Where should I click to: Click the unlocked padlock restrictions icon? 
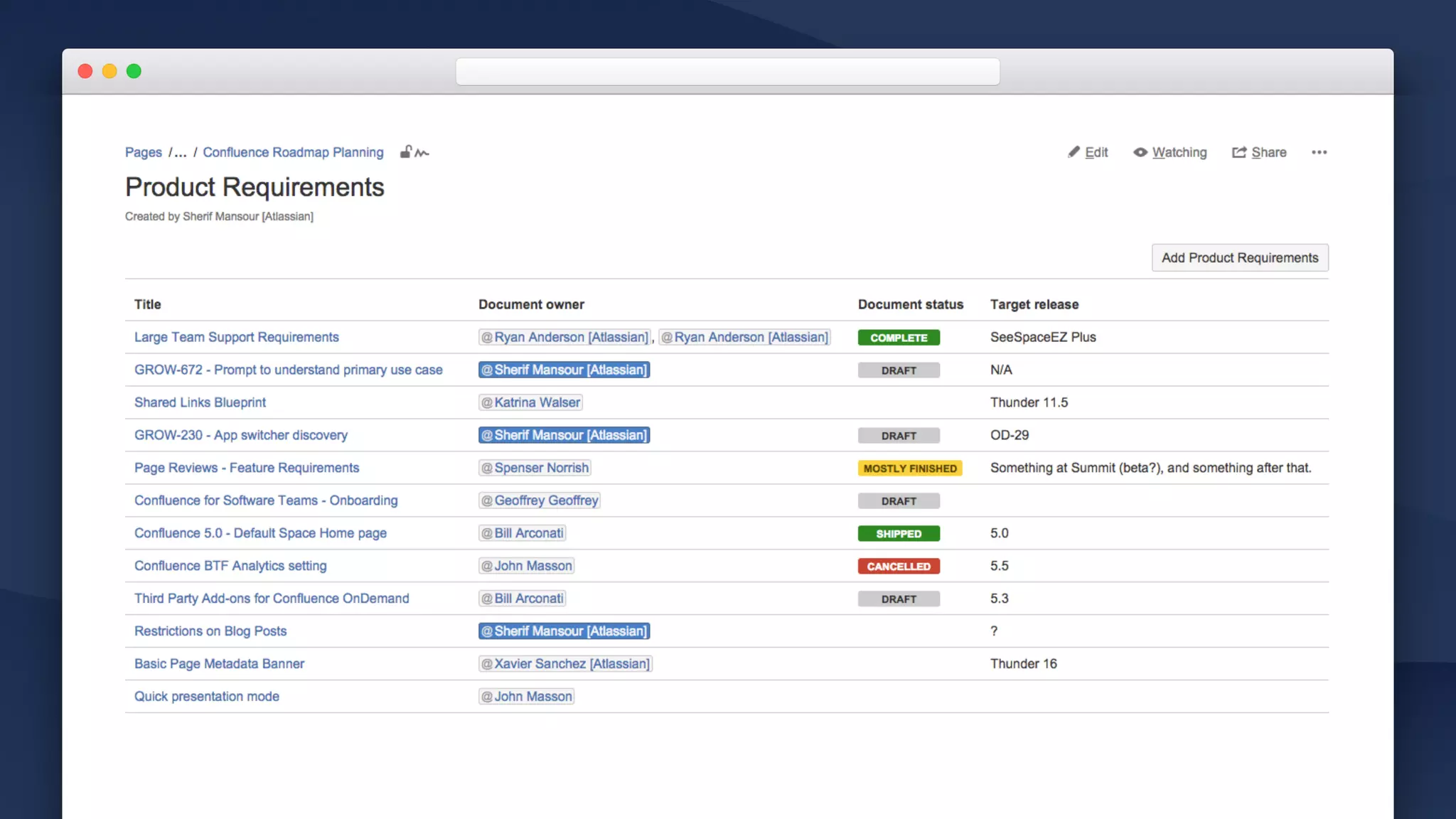pyautogui.click(x=406, y=151)
